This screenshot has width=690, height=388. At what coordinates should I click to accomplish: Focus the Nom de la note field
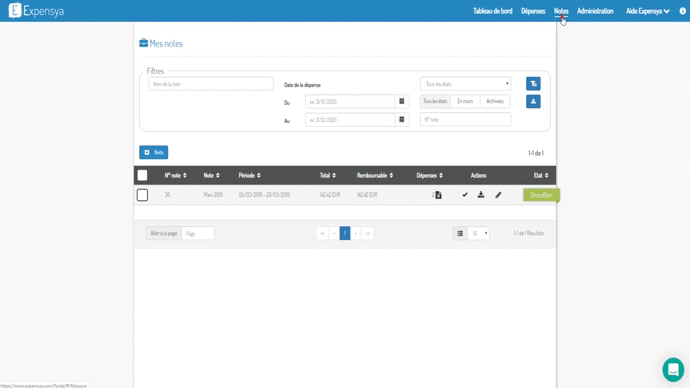211,84
